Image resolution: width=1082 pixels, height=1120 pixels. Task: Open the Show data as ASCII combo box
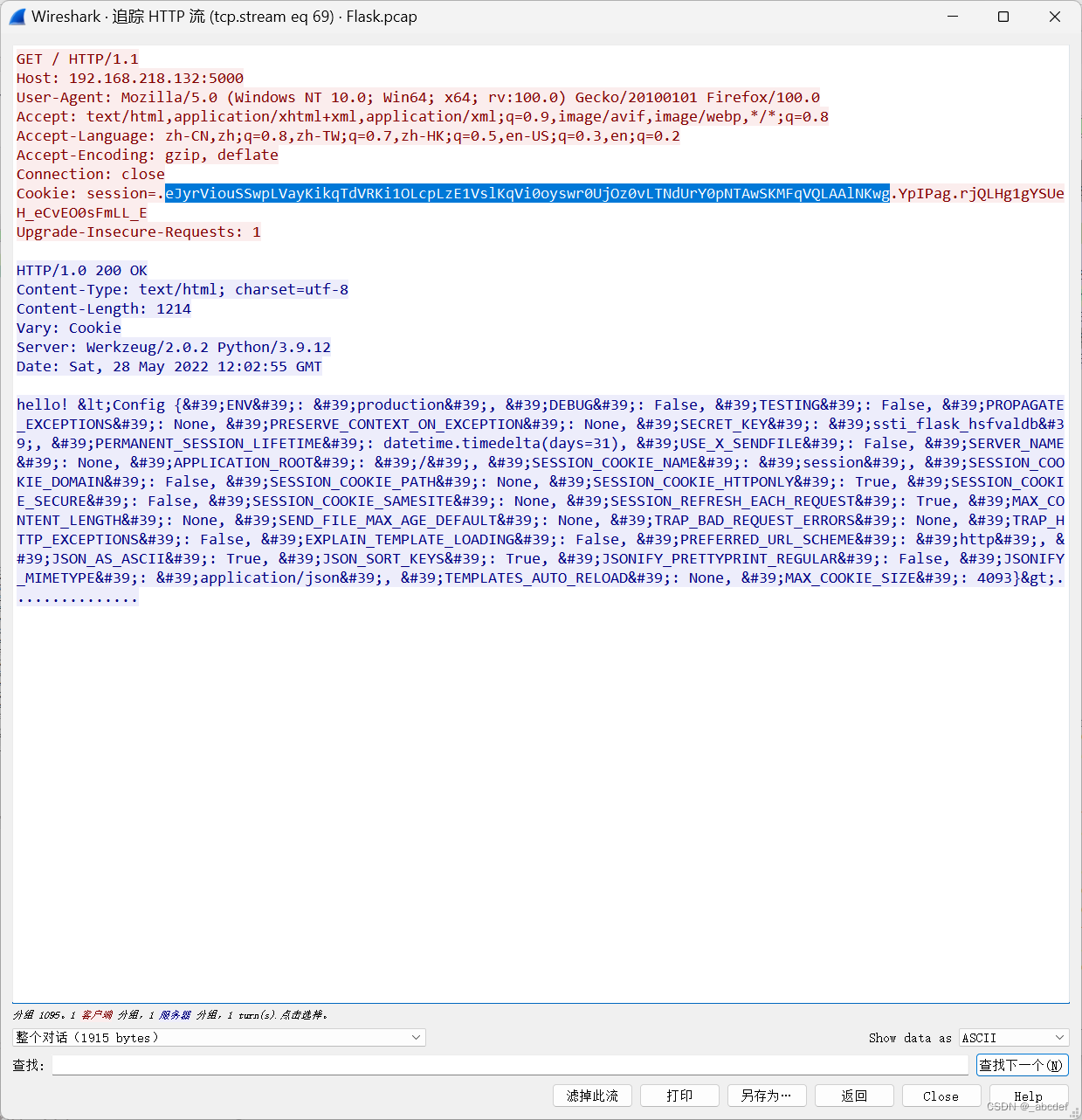[x=1014, y=1037]
